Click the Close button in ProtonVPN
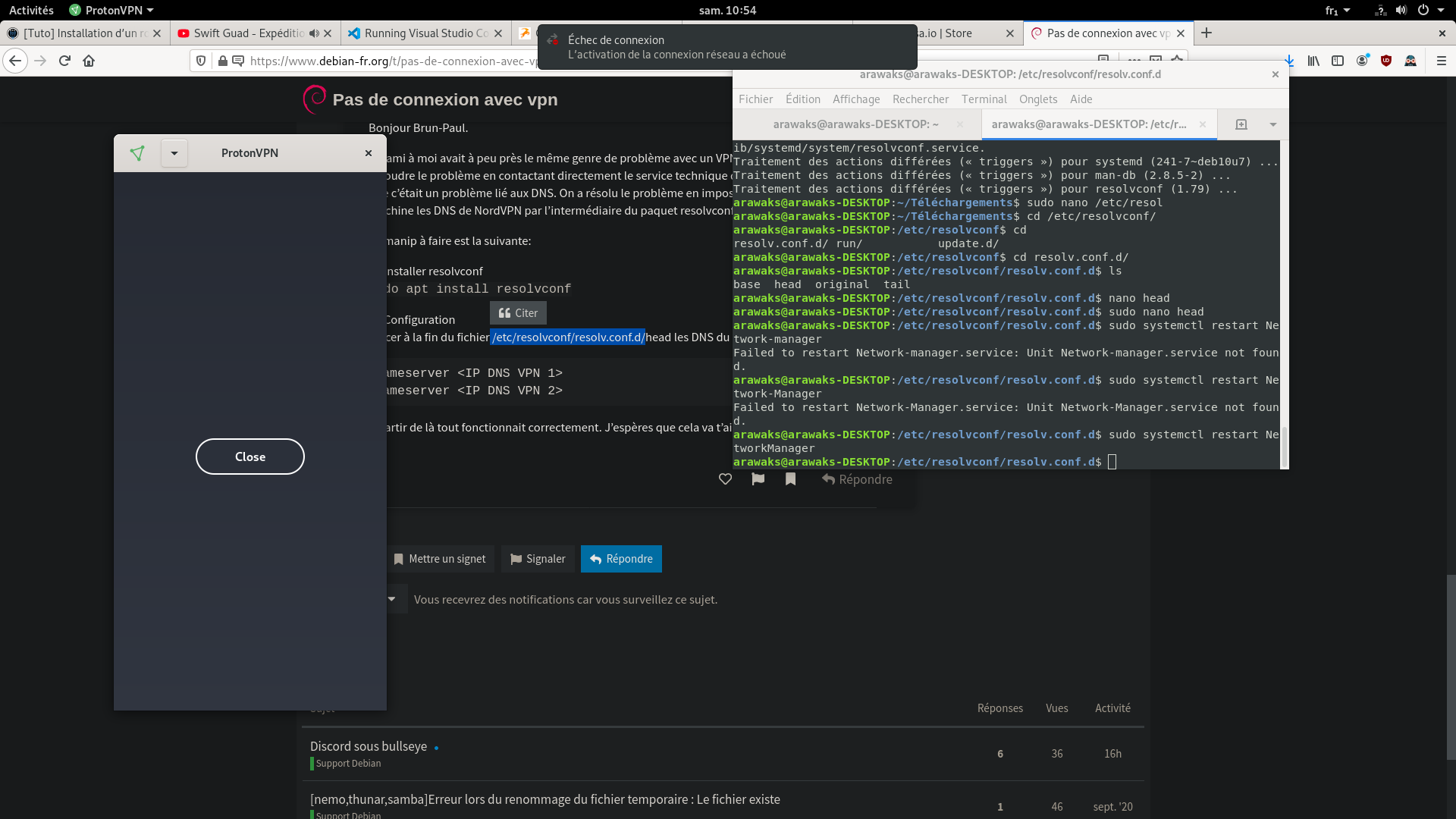This screenshot has width=1456, height=819. (250, 457)
